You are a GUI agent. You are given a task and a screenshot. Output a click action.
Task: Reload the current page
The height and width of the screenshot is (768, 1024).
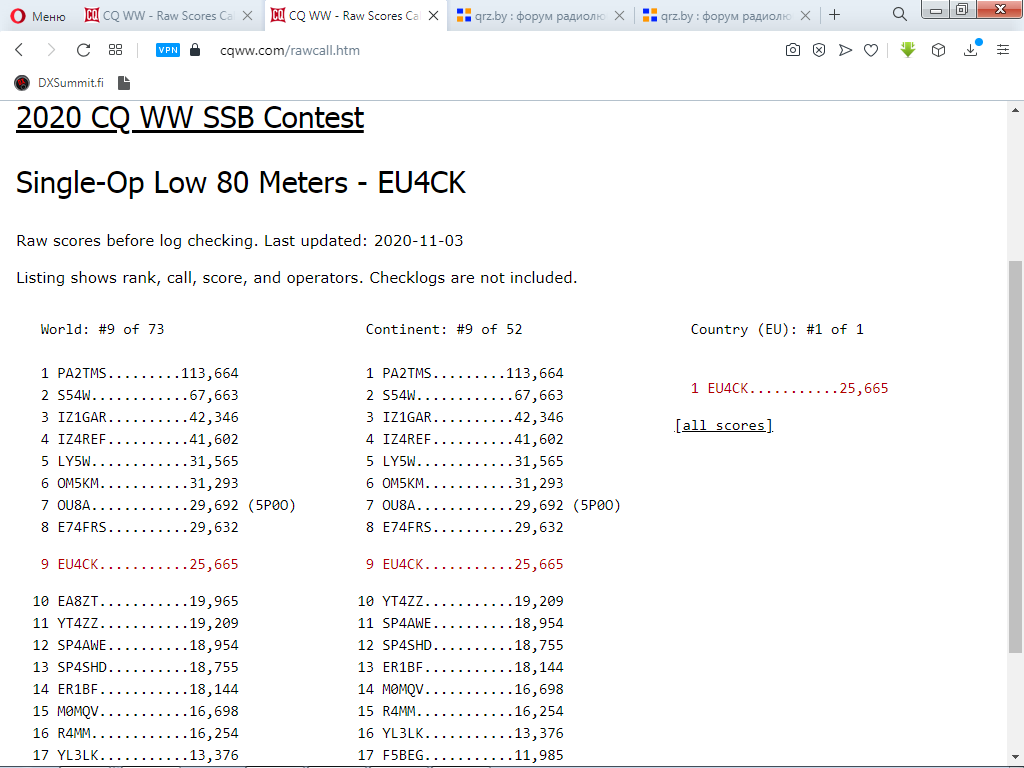pos(83,50)
